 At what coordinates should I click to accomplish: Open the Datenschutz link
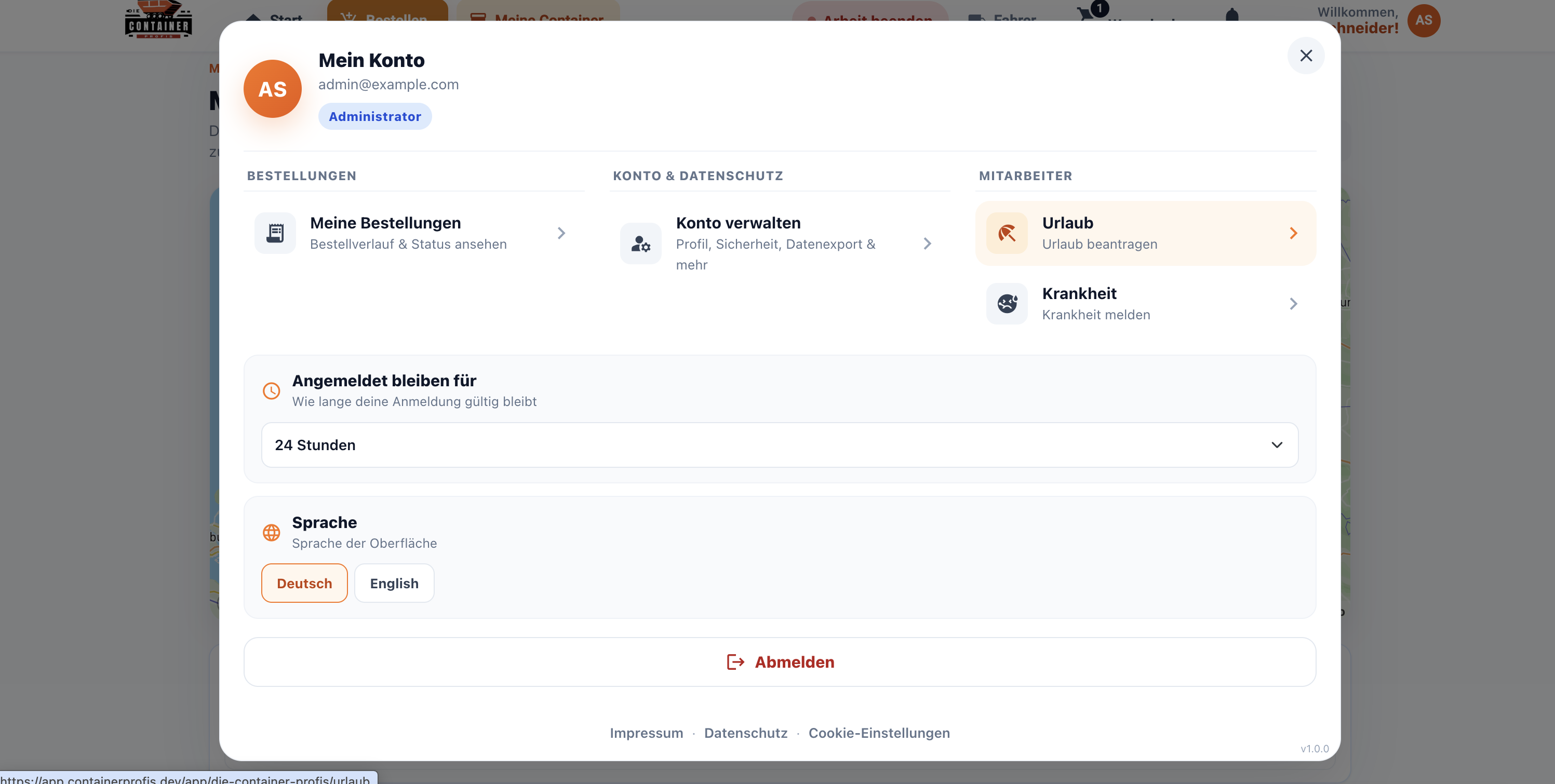pos(745,733)
